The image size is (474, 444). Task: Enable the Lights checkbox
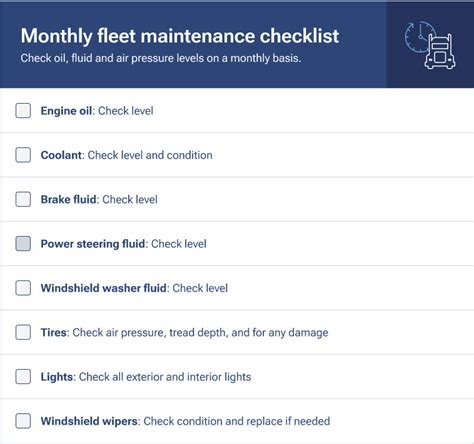pyautogui.click(x=23, y=377)
